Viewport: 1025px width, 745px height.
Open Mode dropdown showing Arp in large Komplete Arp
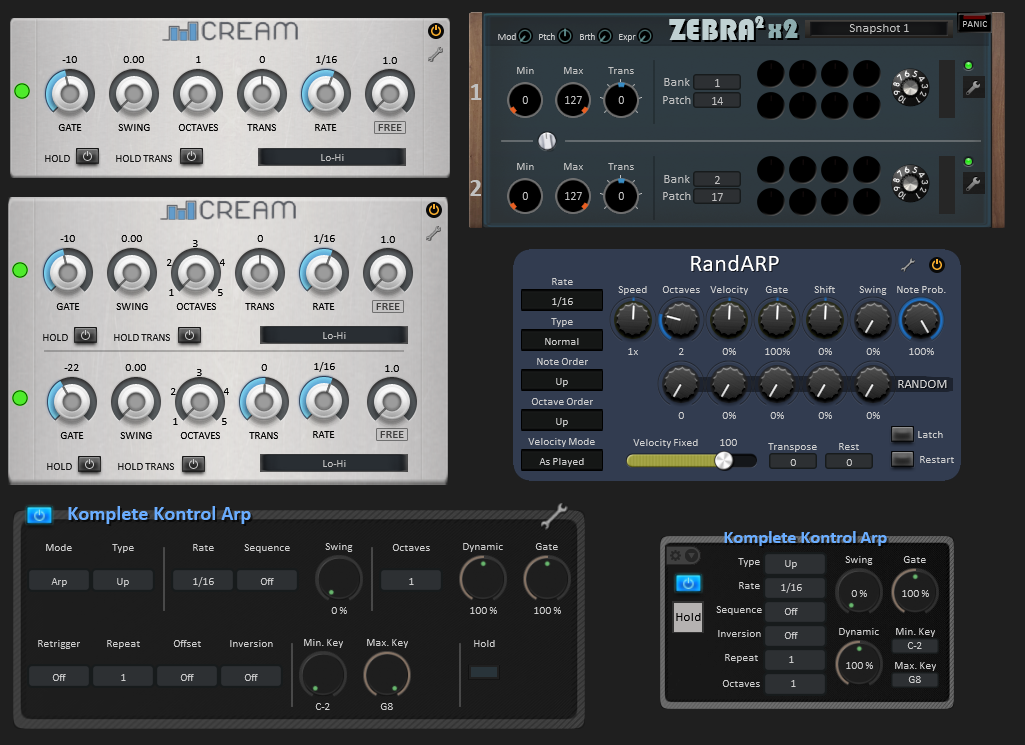point(59,581)
